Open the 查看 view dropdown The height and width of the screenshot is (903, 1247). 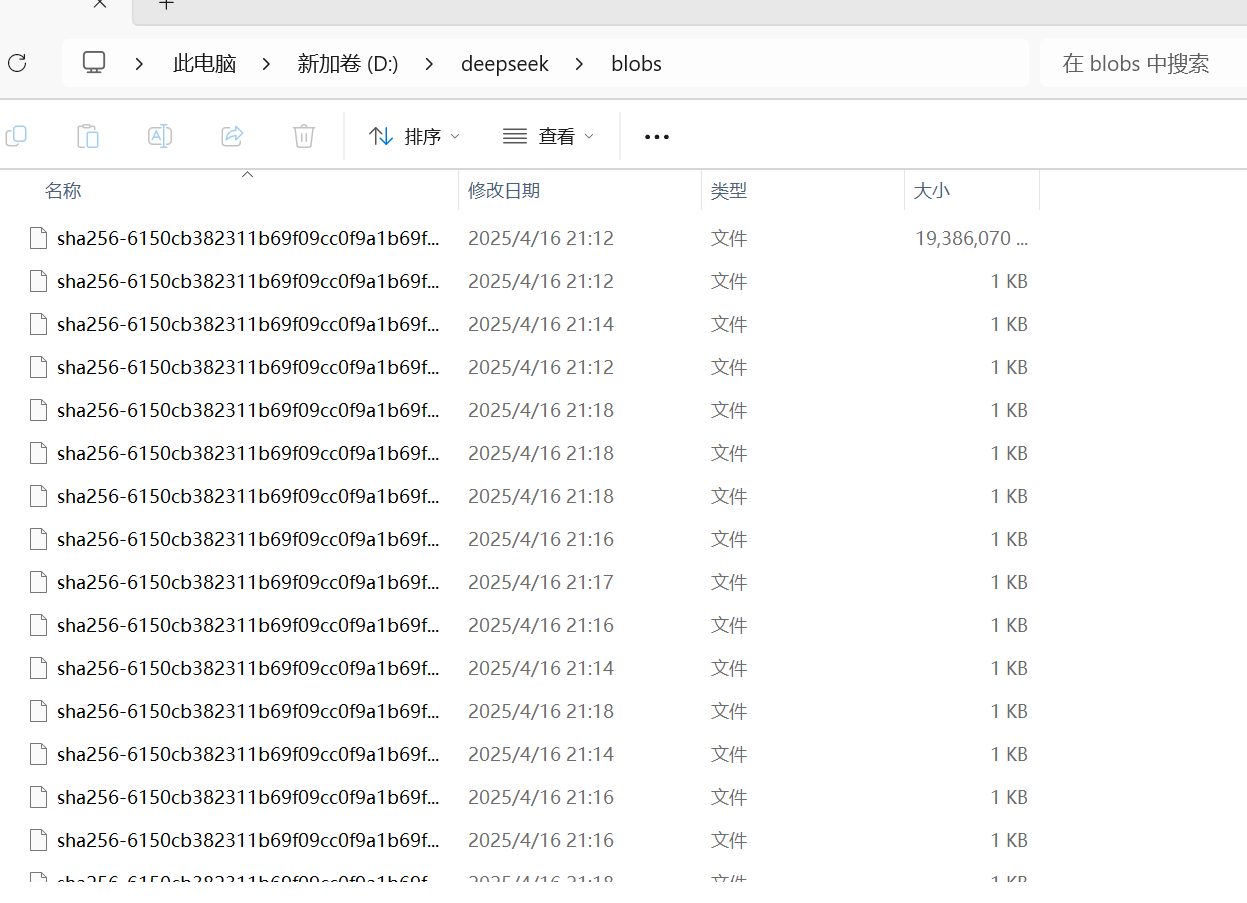[548, 136]
